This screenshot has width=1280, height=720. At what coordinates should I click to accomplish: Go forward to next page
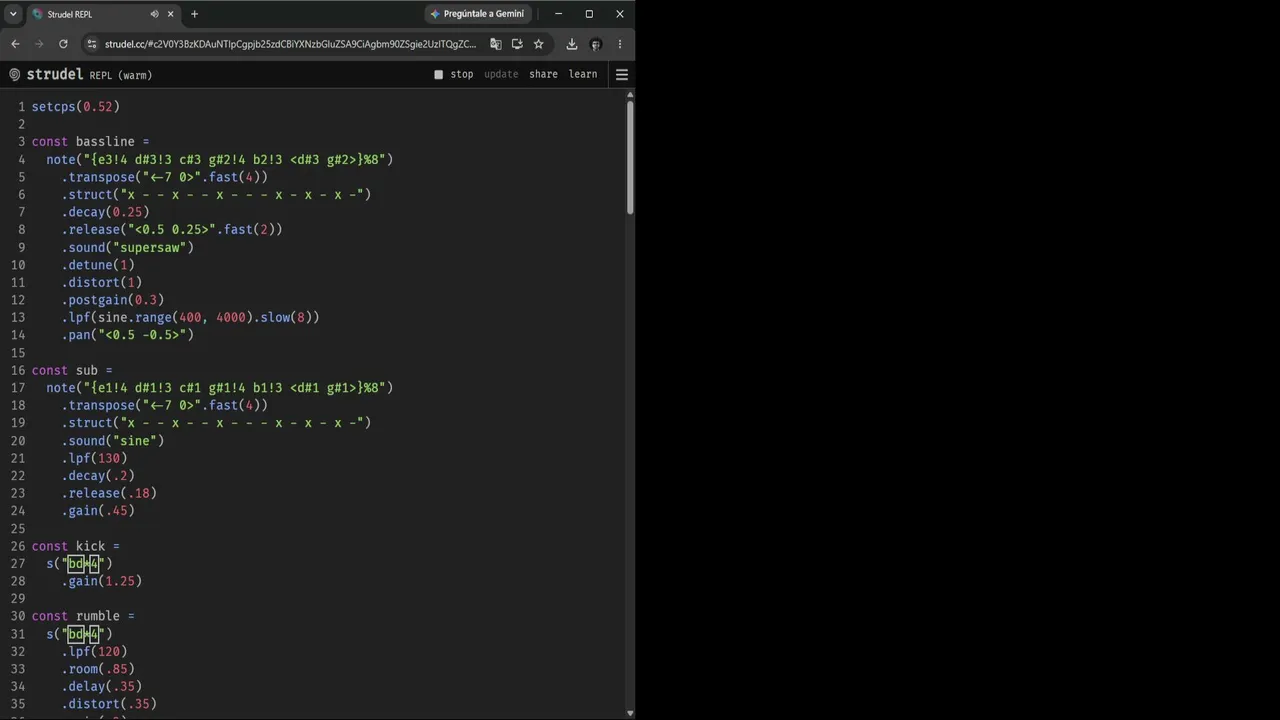click(x=39, y=44)
